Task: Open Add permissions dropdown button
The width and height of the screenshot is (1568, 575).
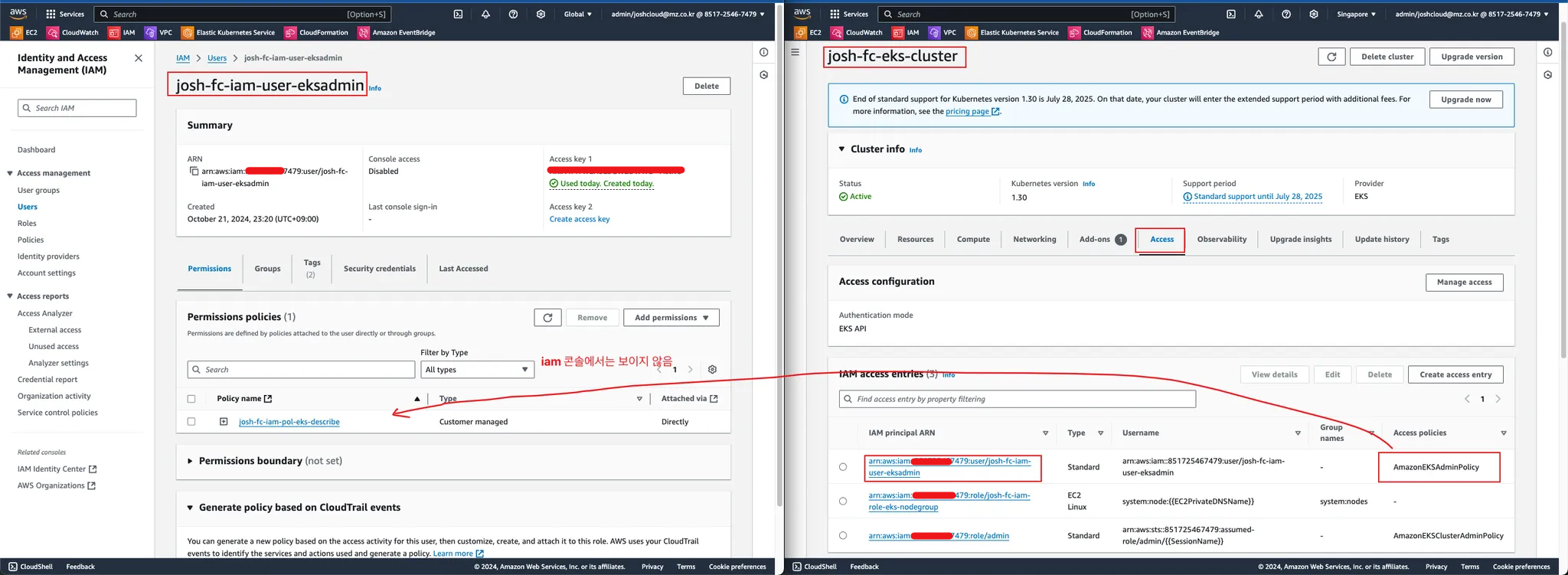Action: (671, 318)
